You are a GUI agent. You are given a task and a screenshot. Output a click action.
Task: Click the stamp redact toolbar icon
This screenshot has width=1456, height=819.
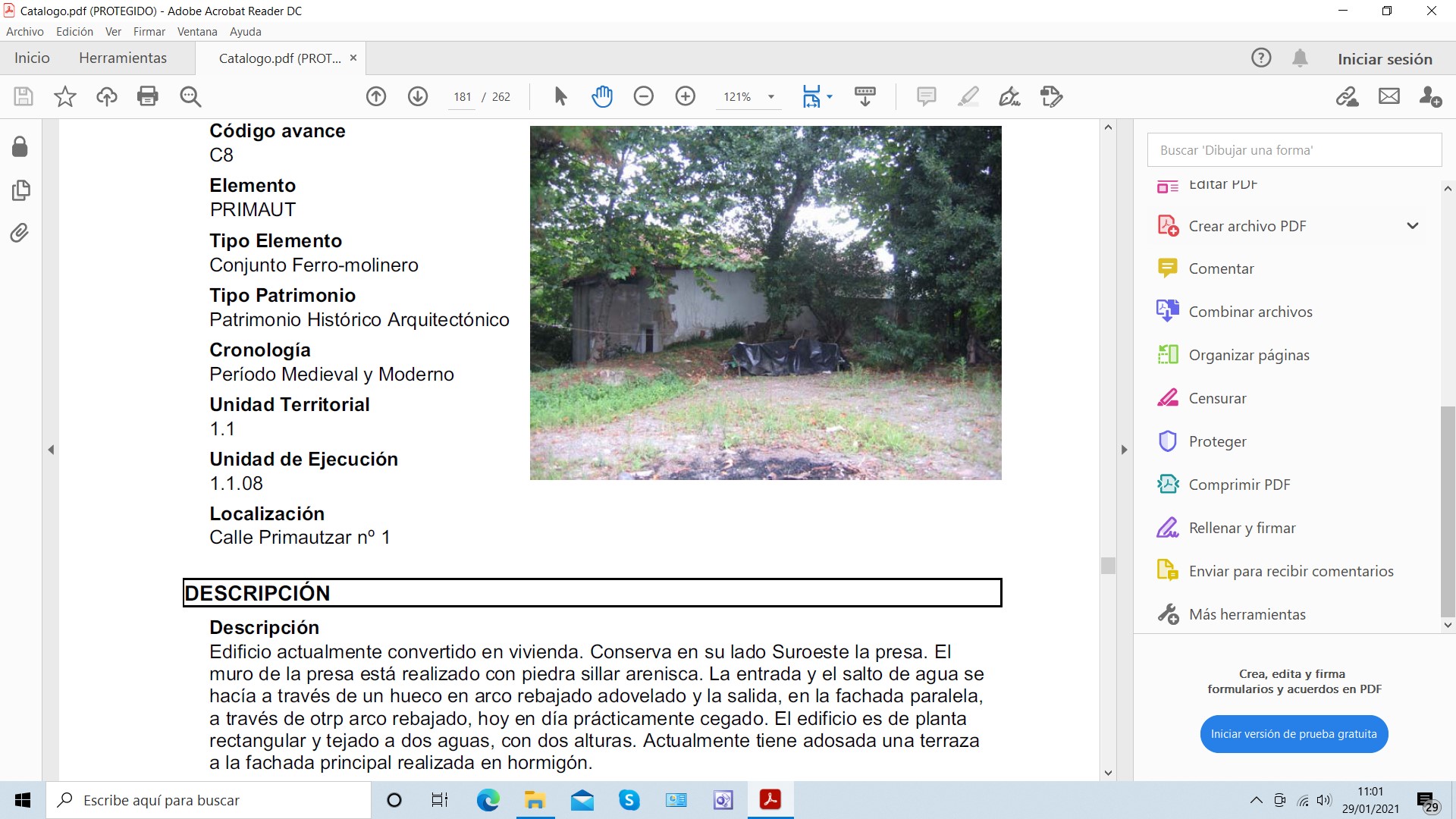(1052, 96)
